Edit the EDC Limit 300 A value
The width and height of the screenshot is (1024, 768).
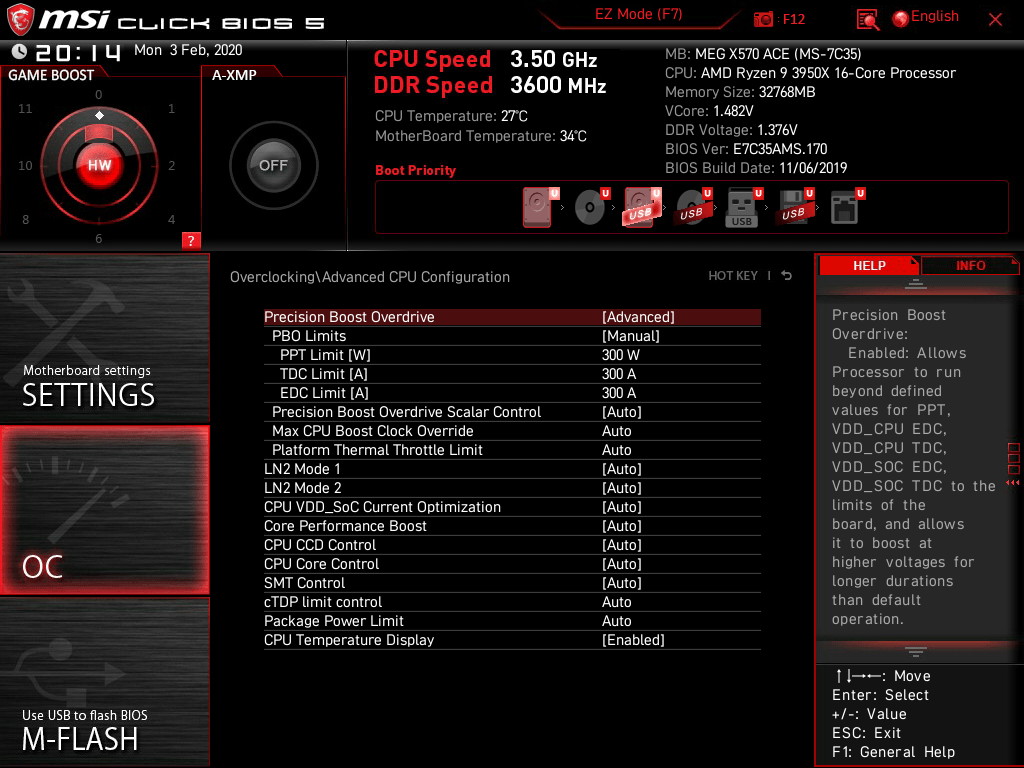coord(512,392)
